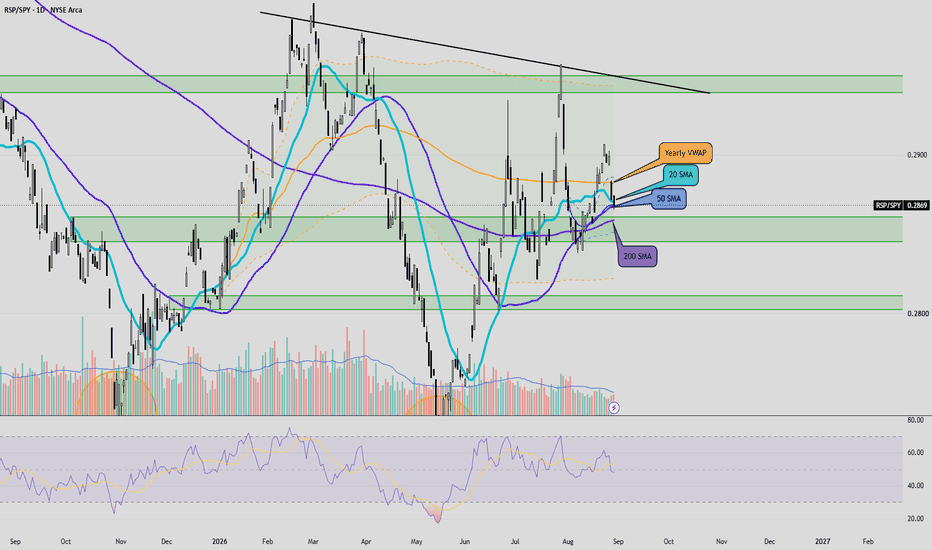
Task: Select the 20 SMA callout label
Action: pos(681,175)
